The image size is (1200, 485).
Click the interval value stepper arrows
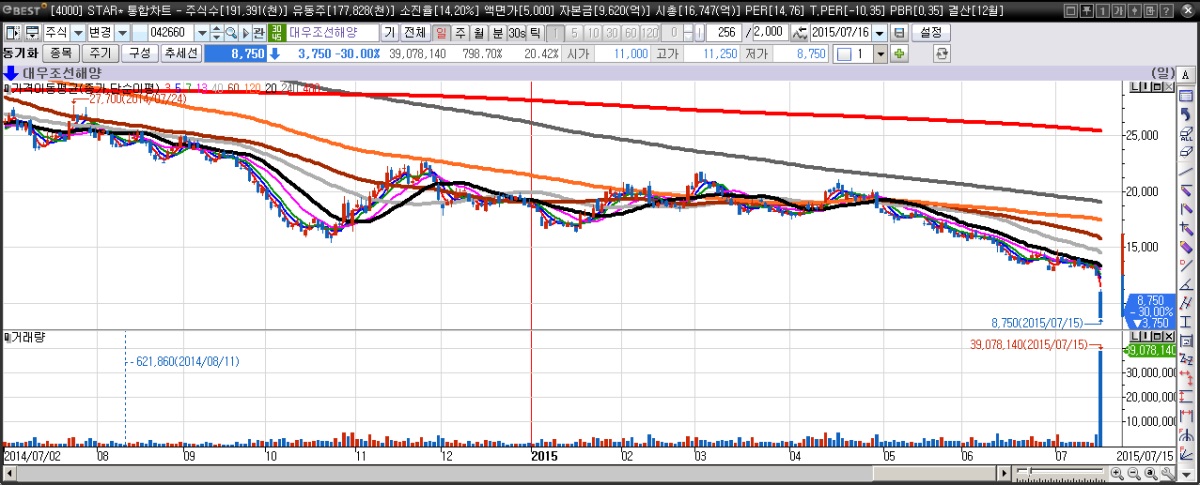pos(688,32)
